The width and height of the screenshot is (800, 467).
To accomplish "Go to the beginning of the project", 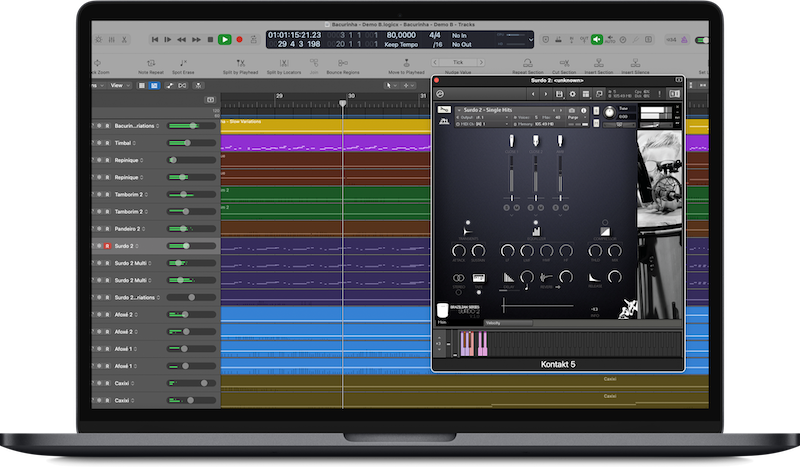I will pyautogui.click(x=155, y=39).
